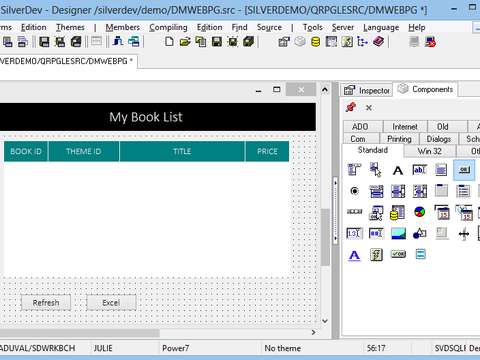Click the Refresh button on the form
The width and height of the screenshot is (480, 360).
coord(46,303)
